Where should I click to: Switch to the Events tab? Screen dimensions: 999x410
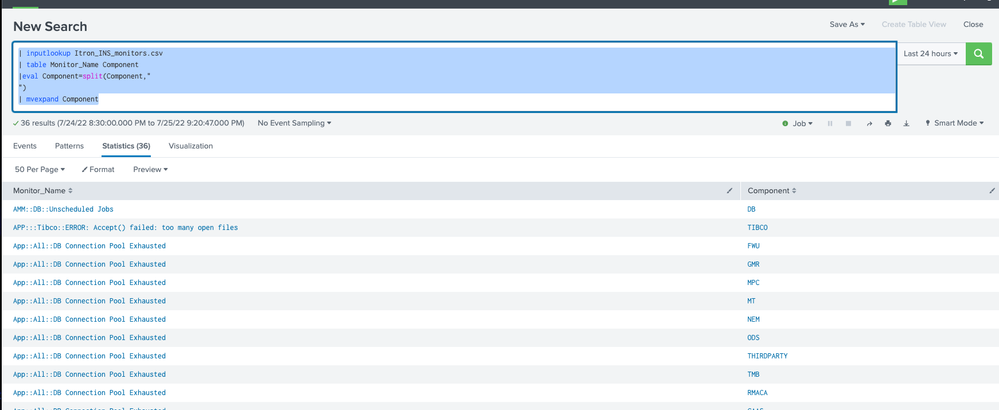tap(25, 146)
